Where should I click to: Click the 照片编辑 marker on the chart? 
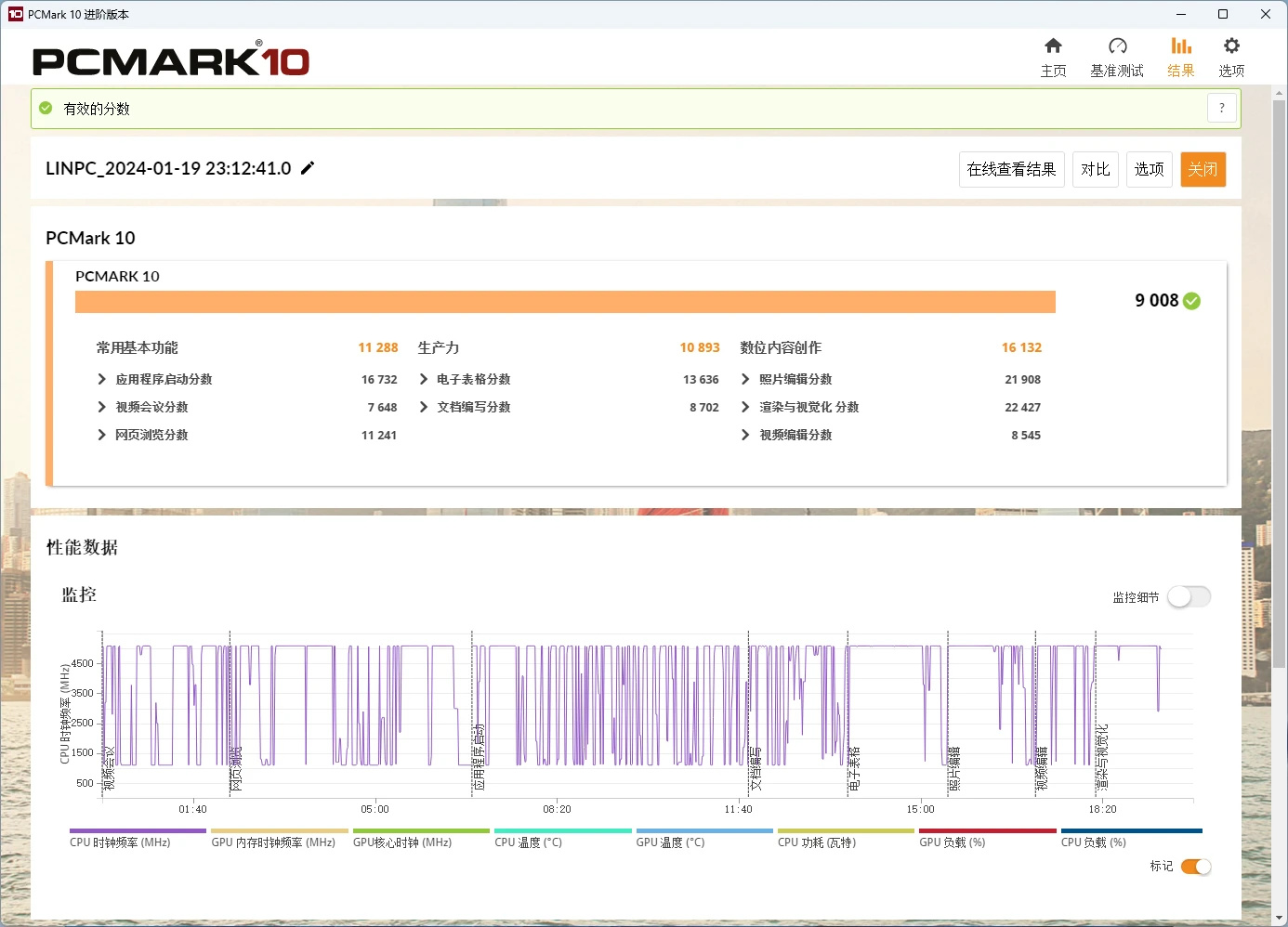(953, 768)
